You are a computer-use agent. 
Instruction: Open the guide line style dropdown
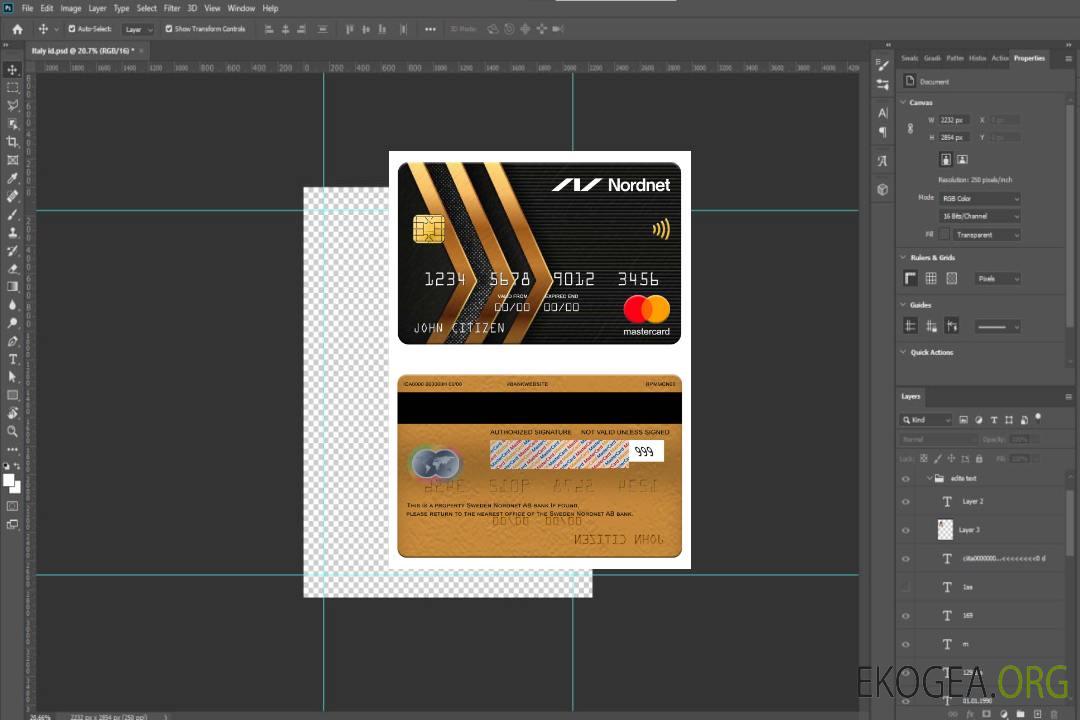pyautogui.click(x=997, y=327)
